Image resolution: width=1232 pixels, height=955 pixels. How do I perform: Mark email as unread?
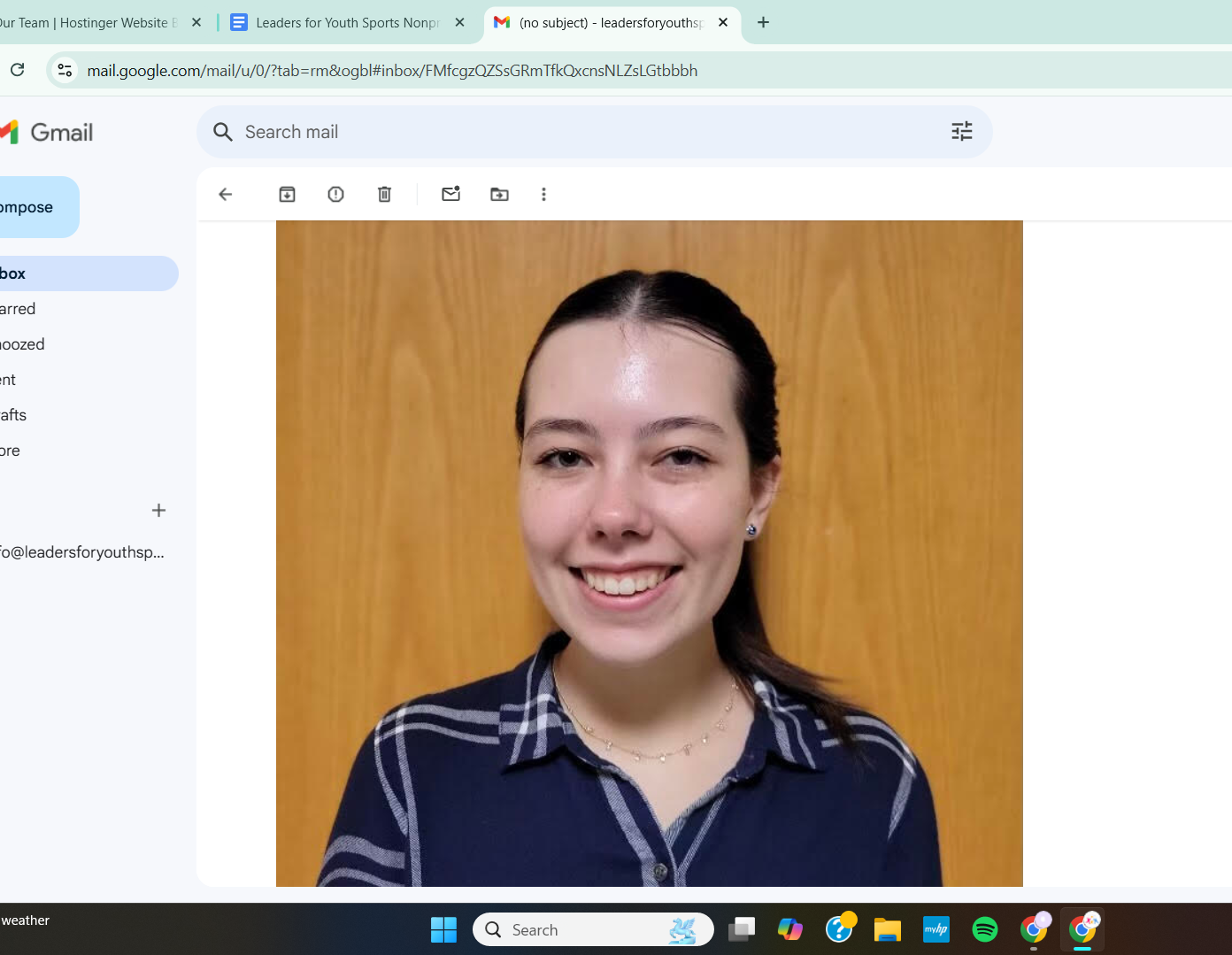coord(451,194)
